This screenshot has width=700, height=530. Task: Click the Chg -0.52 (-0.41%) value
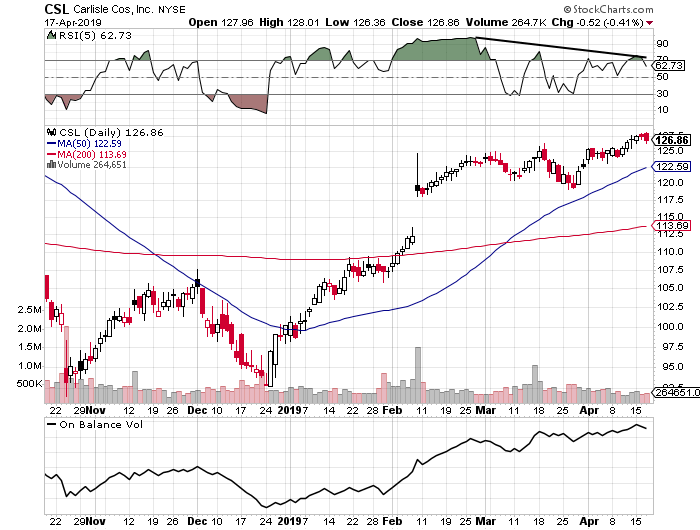(x=597, y=22)
